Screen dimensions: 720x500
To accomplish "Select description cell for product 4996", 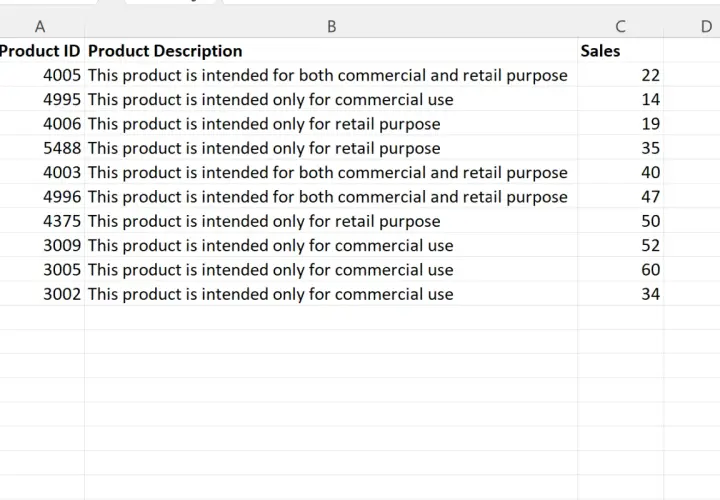I will (331, 197).
